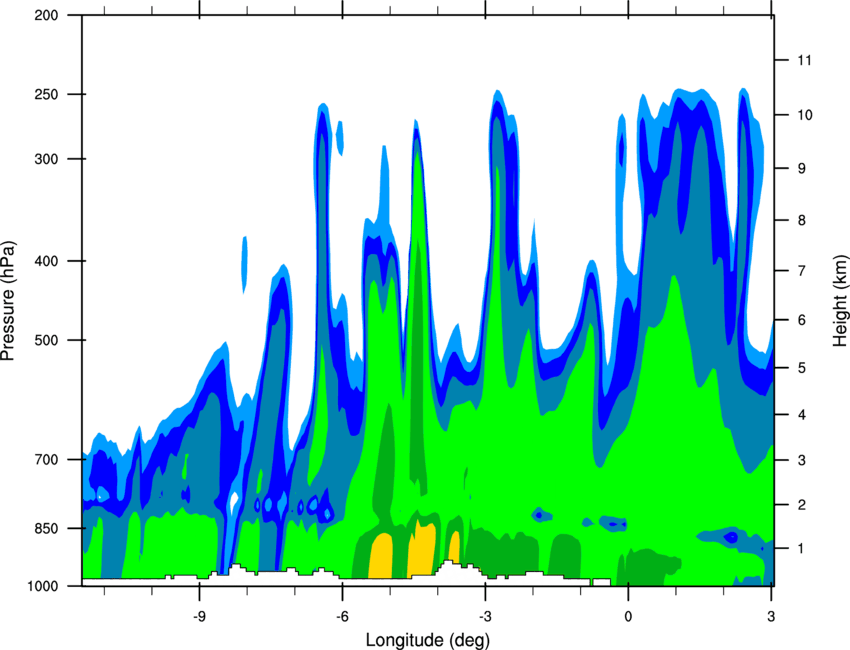Screen dimensions: 850x650
Task: Click the 'Height (km)' axis title
Action: coord(840,300)
